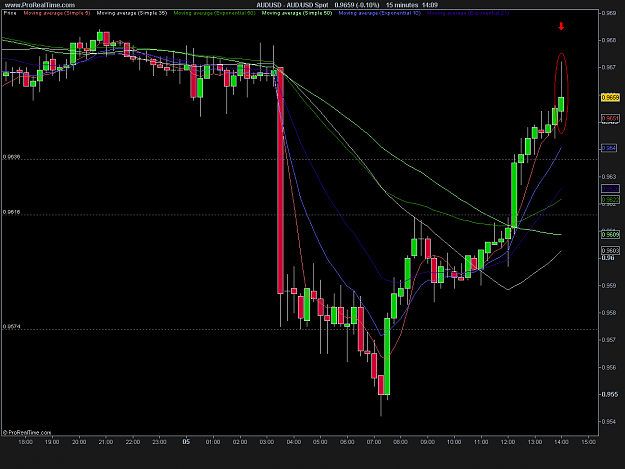Click the 0.968 price axis label
The height and width of the screenshot is (469, 625).
click(608, 40)
